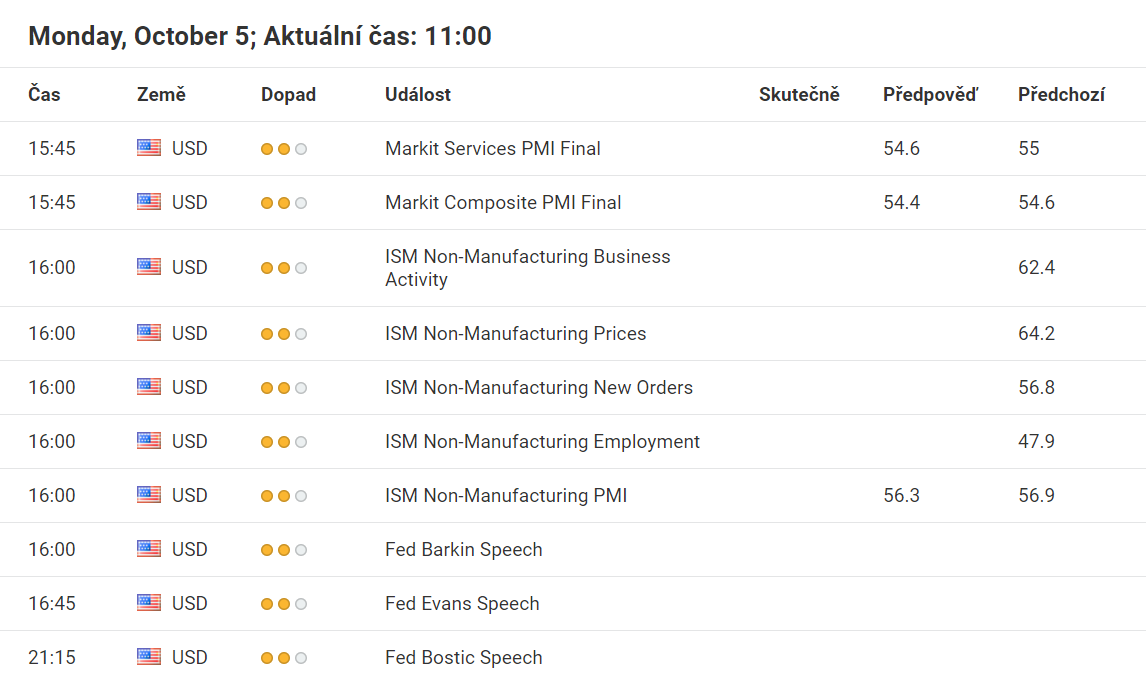Click the Dopad column header
1146x683 pixels.
point(289,95)
